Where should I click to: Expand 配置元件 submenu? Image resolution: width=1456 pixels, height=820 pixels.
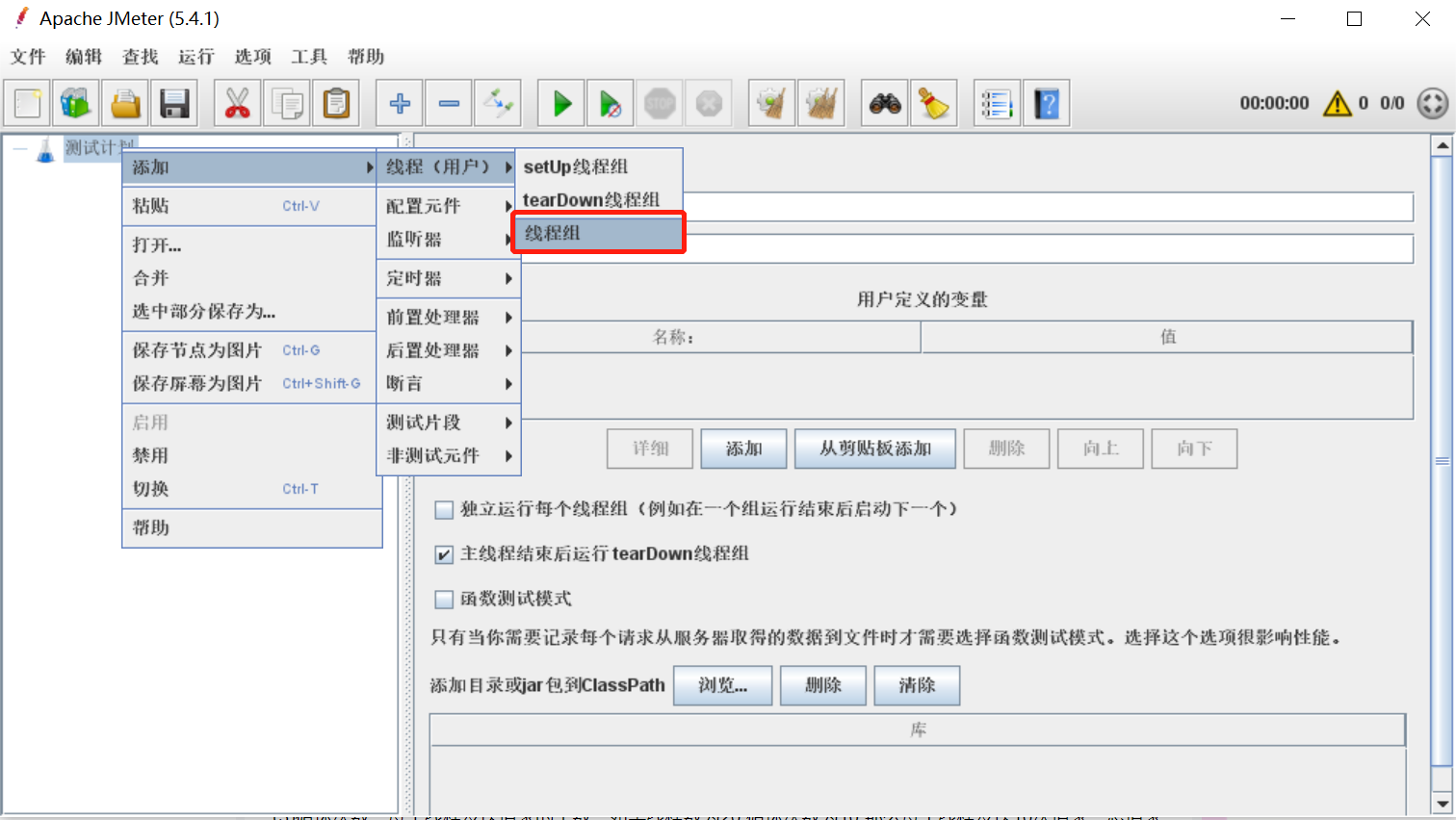click(x=449, y=206)
